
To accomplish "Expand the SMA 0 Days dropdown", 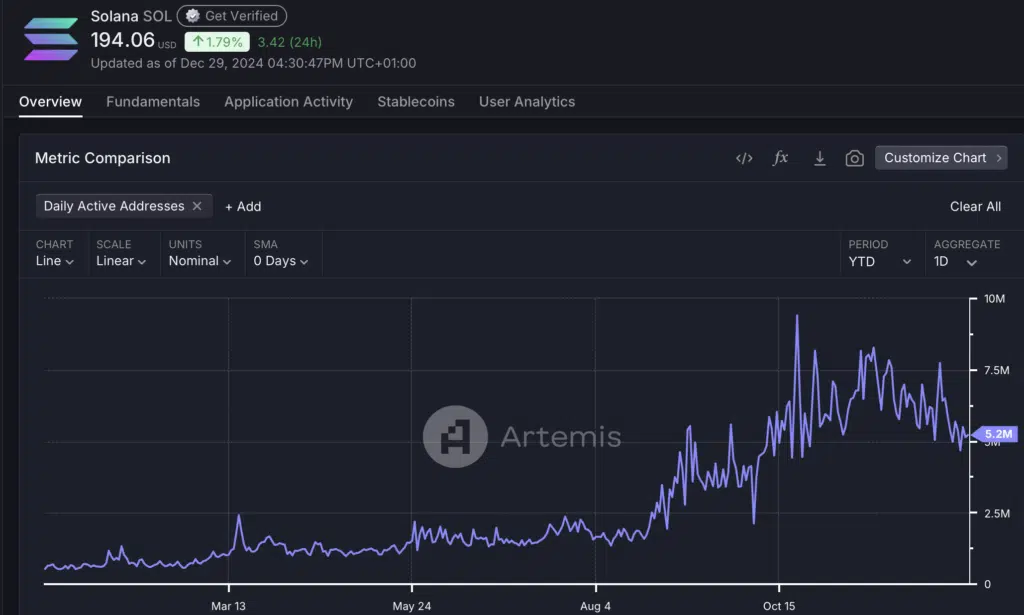I will point(280,261).
